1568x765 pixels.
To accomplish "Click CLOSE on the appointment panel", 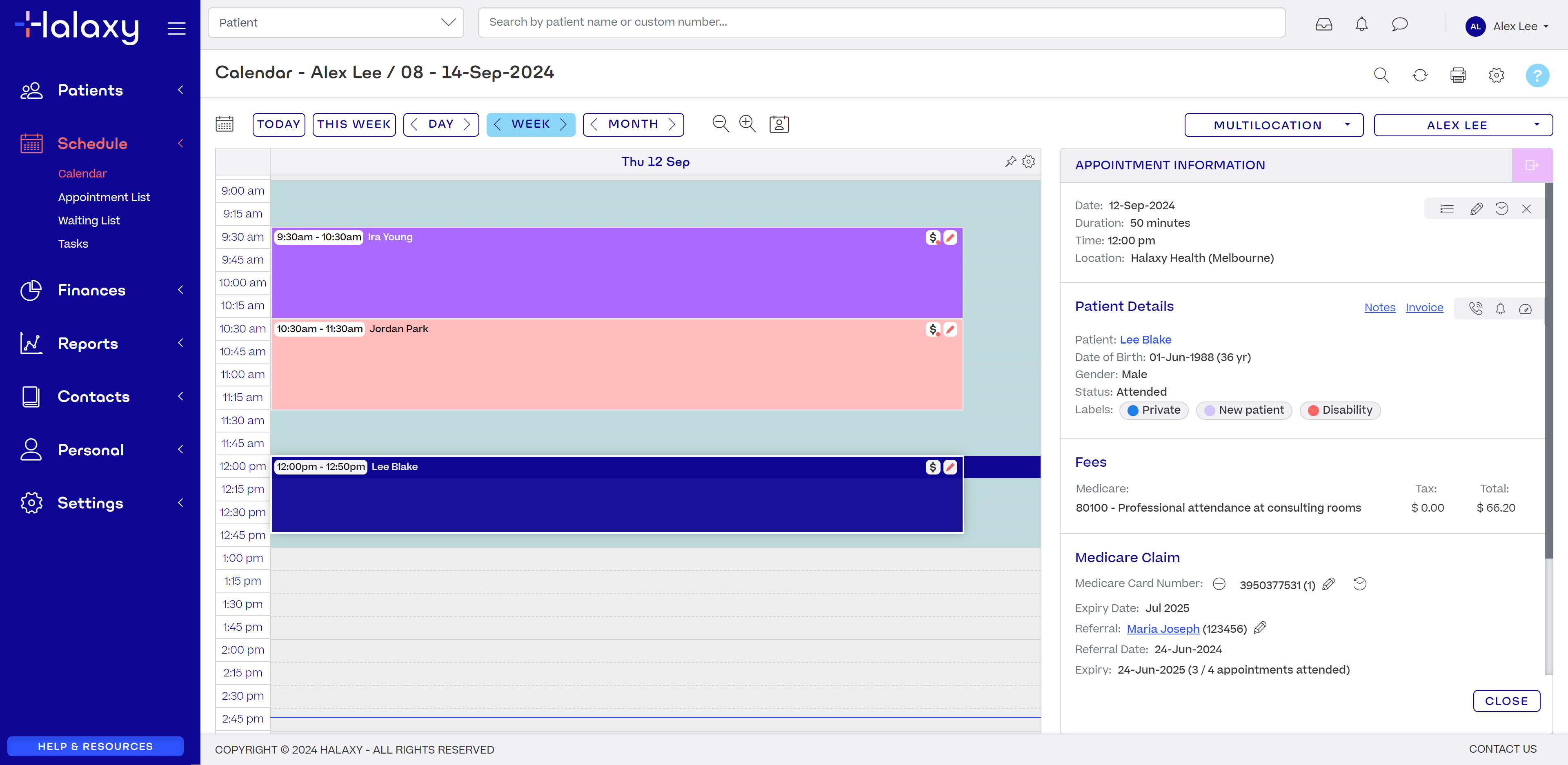I will pyautogui.click(x=1506, y=701).
